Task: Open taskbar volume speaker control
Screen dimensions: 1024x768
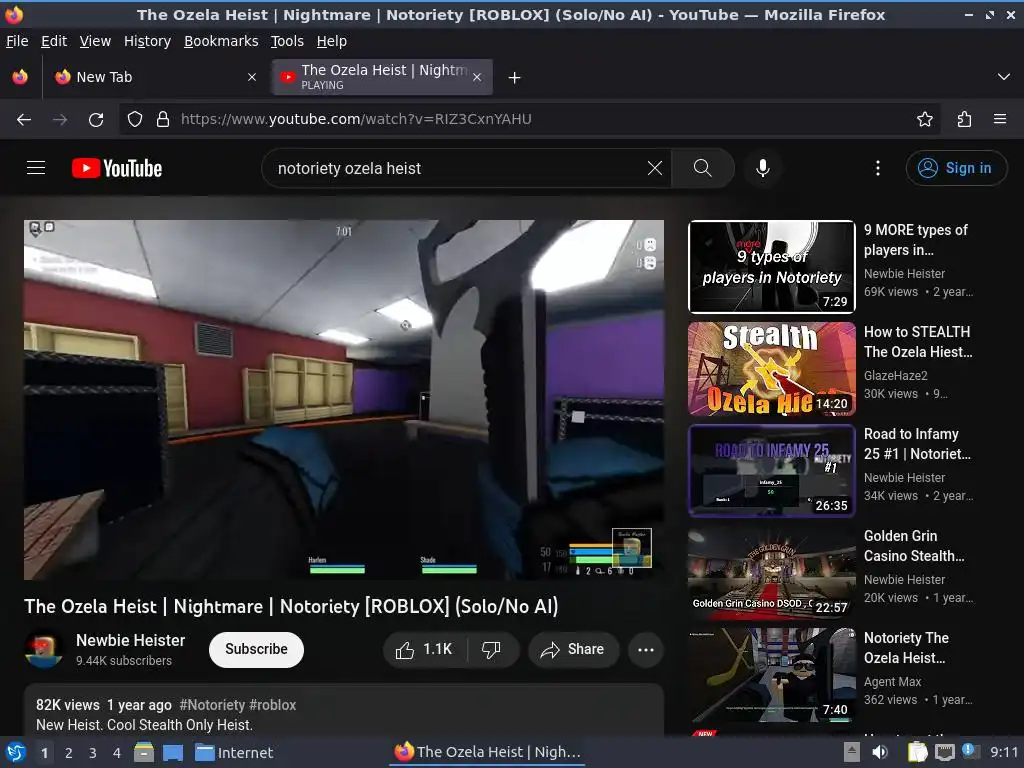Action: point(880,752)
